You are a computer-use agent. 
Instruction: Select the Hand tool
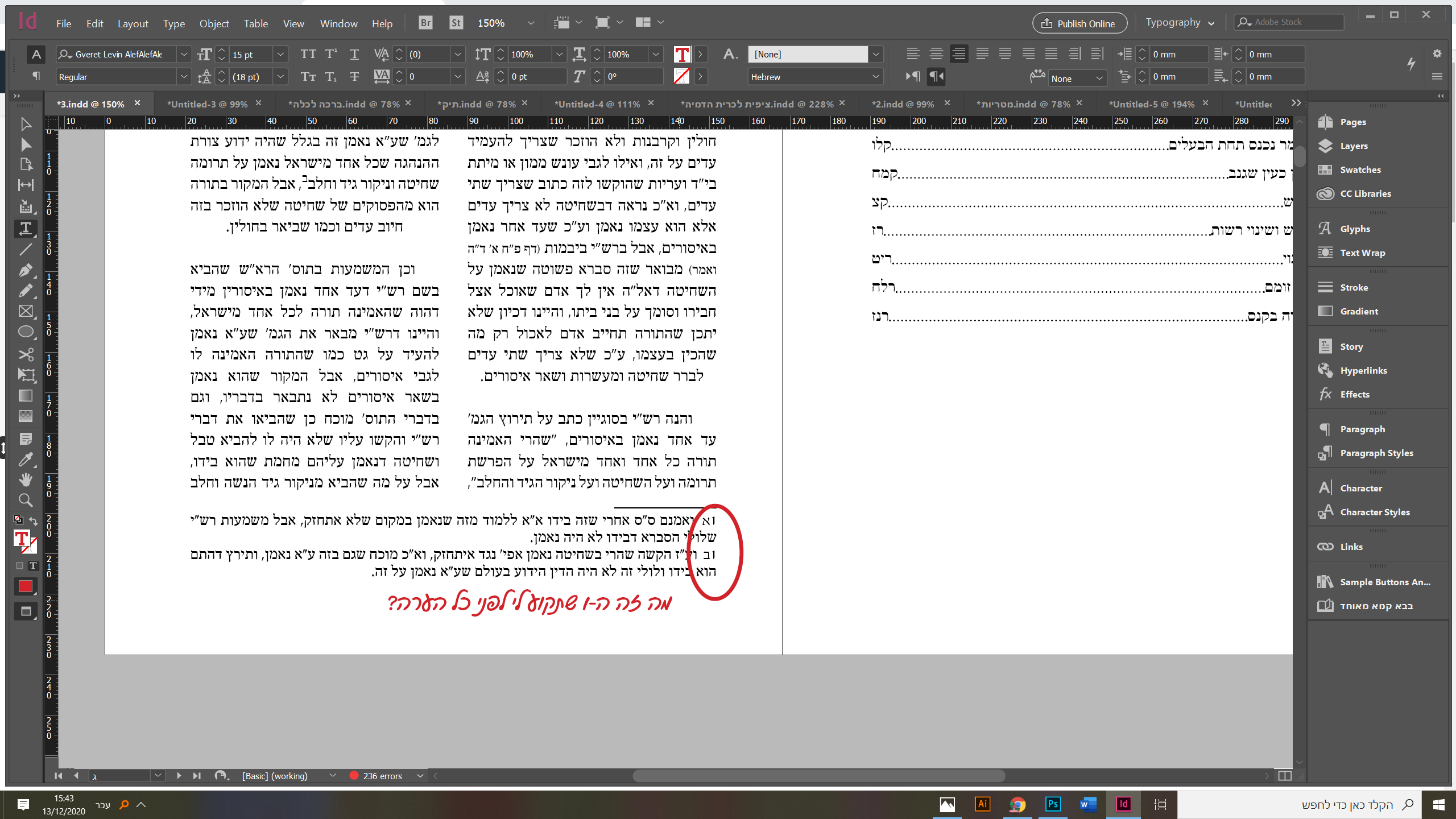(x=25, y=479)
